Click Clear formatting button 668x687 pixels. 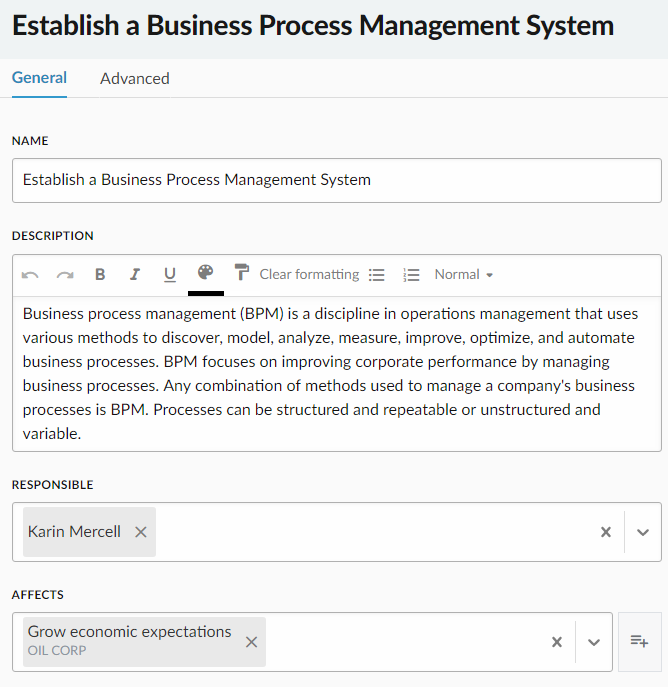coord(309,274)
